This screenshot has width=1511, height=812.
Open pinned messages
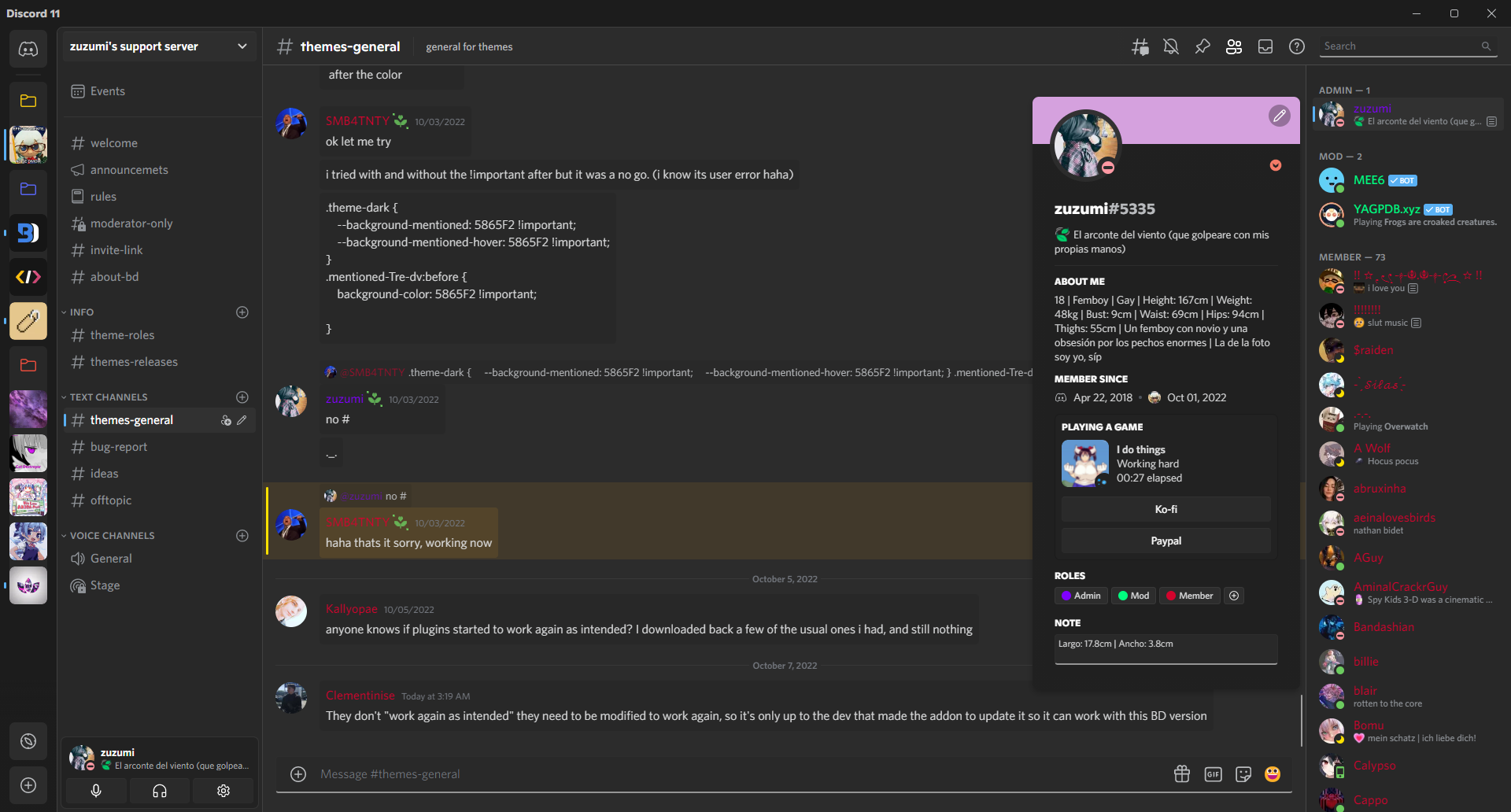coord(1202,46)
